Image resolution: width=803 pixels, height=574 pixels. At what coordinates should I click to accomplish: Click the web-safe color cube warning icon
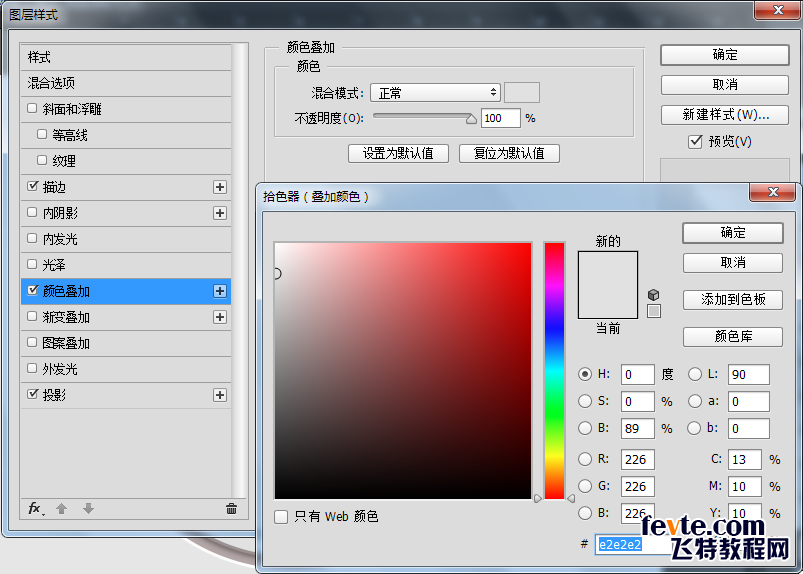click(x=653, y=295)
